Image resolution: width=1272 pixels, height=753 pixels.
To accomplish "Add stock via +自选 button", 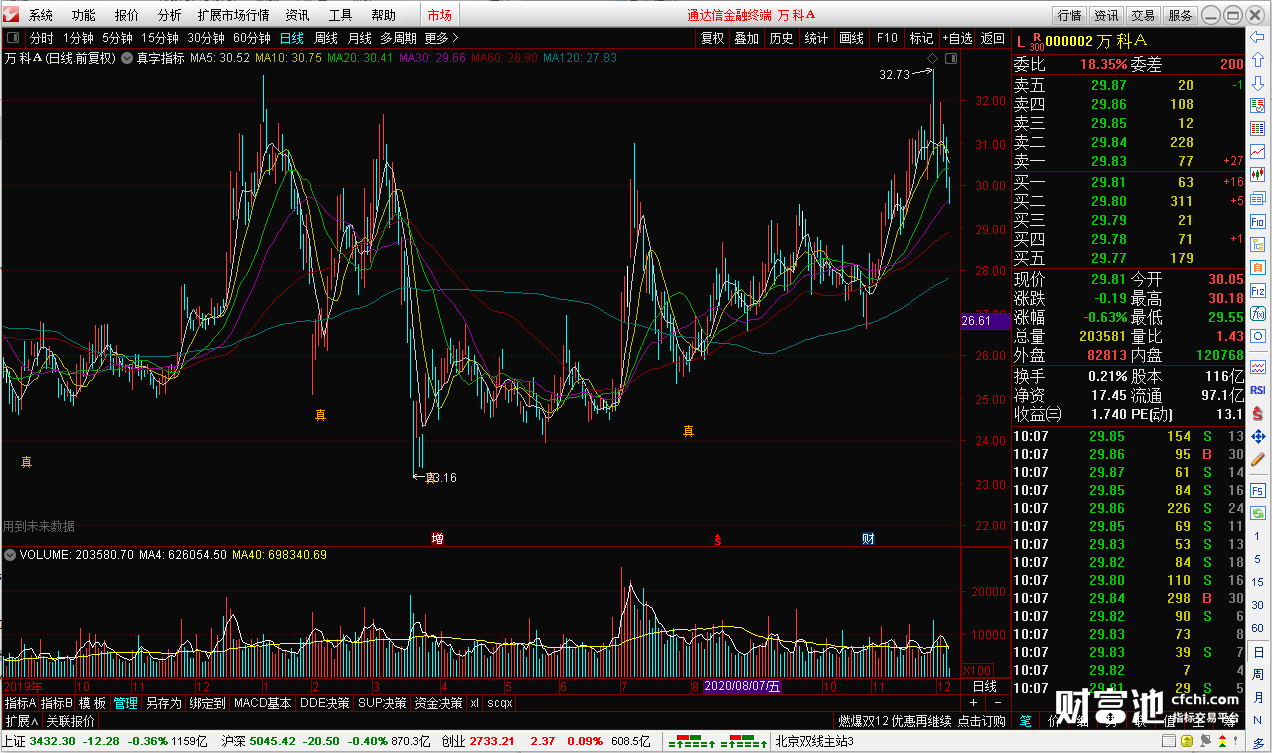I will (957, 38).
